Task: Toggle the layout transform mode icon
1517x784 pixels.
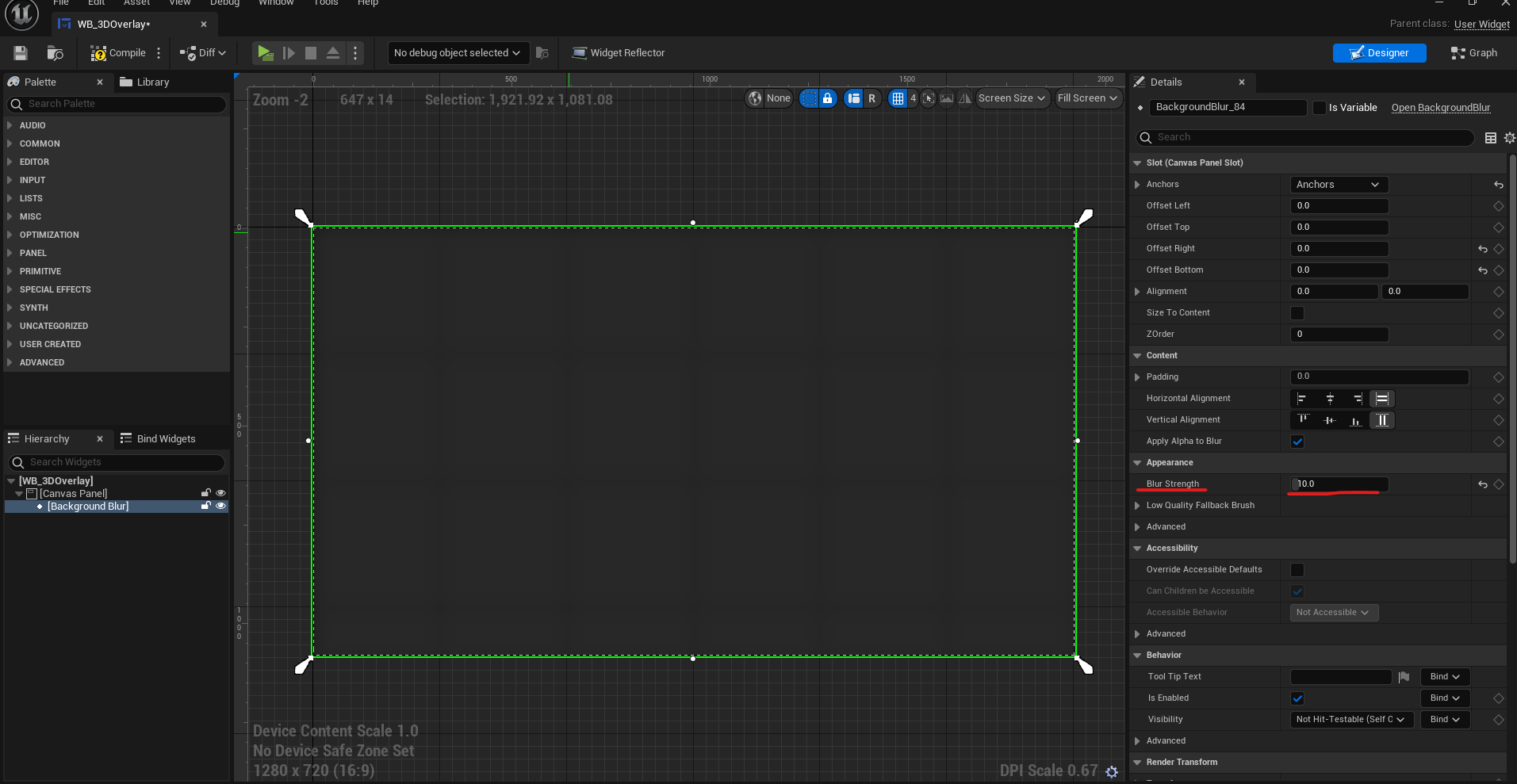Action: click(x=853, y=98)
